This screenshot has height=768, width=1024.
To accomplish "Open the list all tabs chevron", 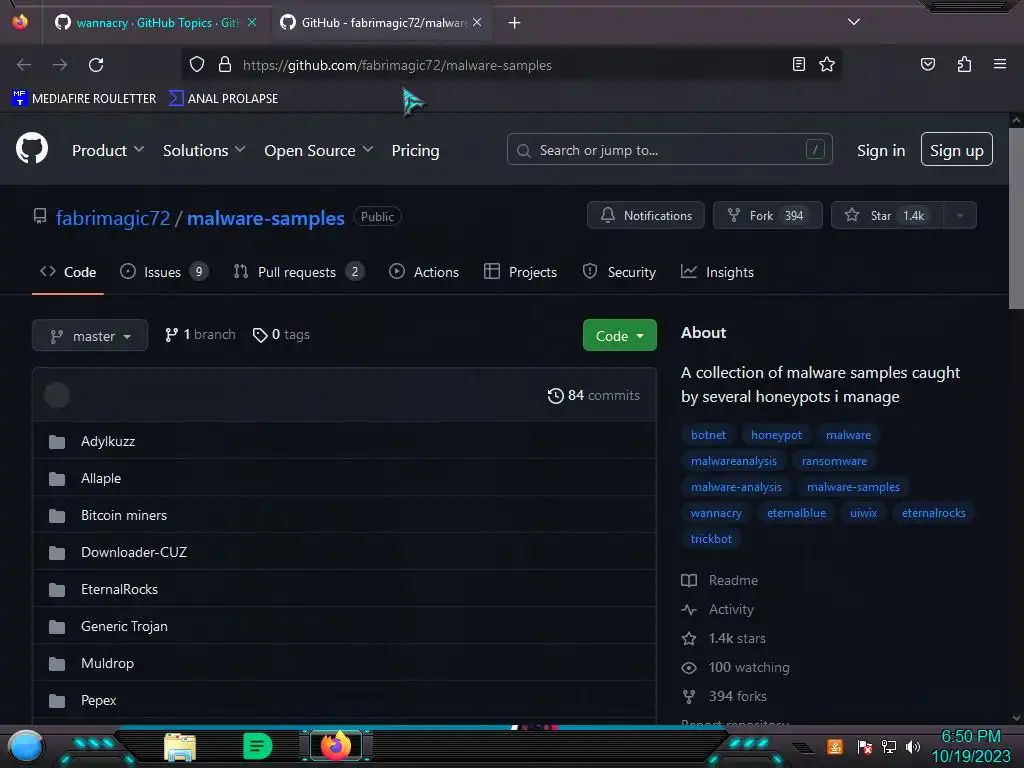I will click(854, 22).
